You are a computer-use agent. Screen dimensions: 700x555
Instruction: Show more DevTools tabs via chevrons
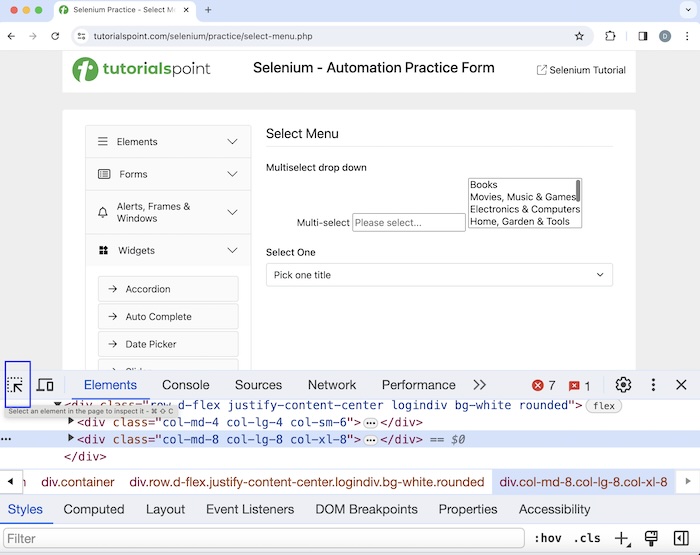click(x=480, y=385)
